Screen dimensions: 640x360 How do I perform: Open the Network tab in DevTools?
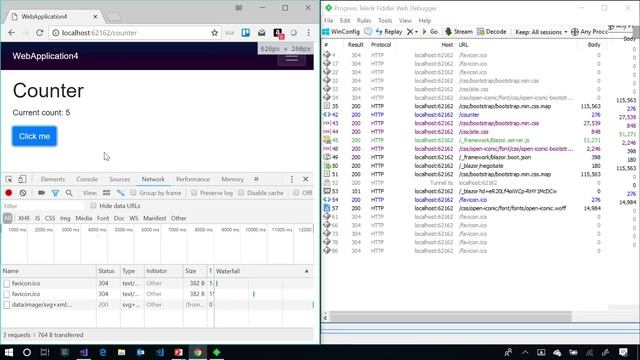point(153,179)
